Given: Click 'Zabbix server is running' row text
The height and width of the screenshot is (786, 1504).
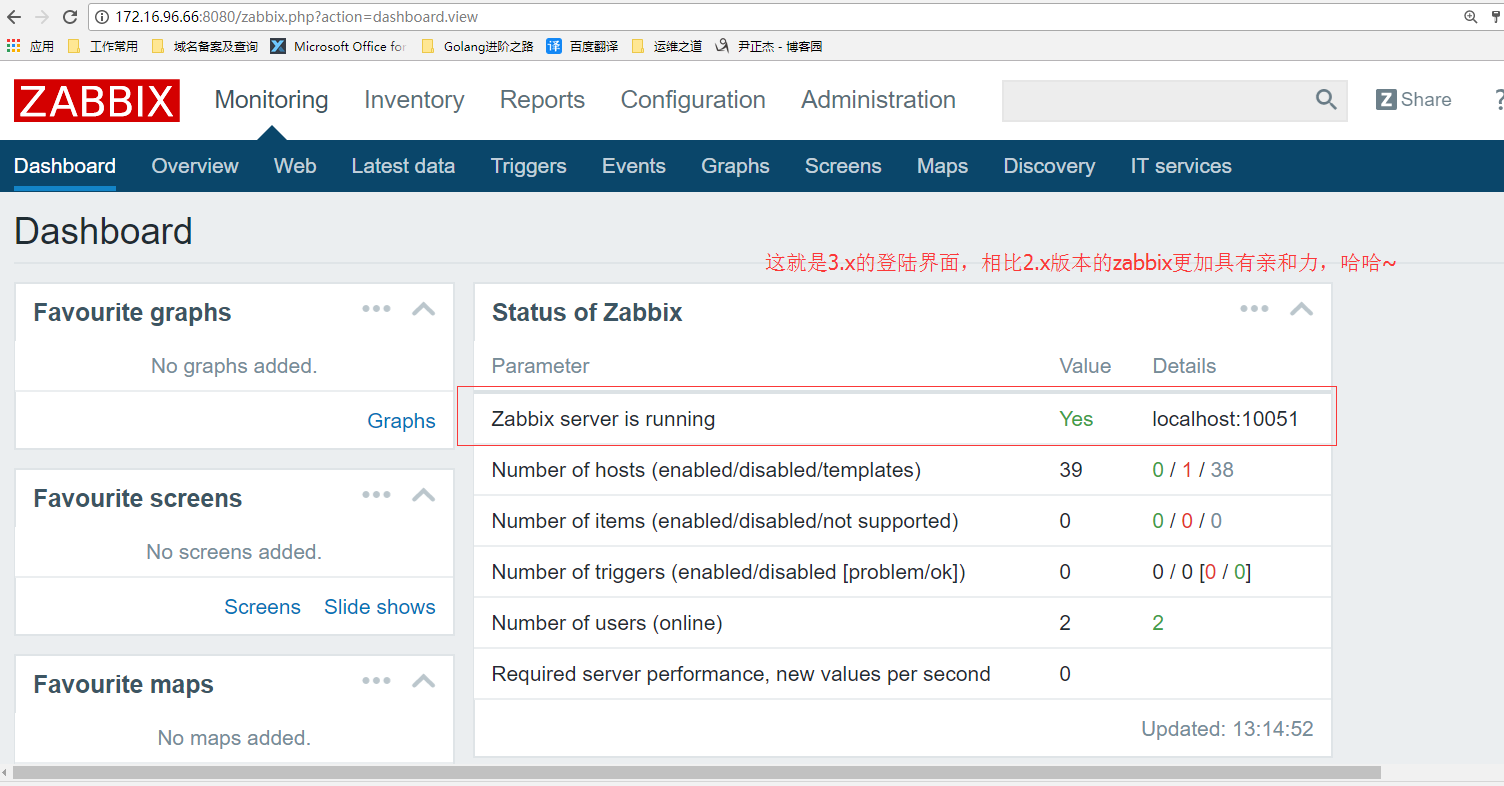Looking at the screenshot, I should click(603, 419).
